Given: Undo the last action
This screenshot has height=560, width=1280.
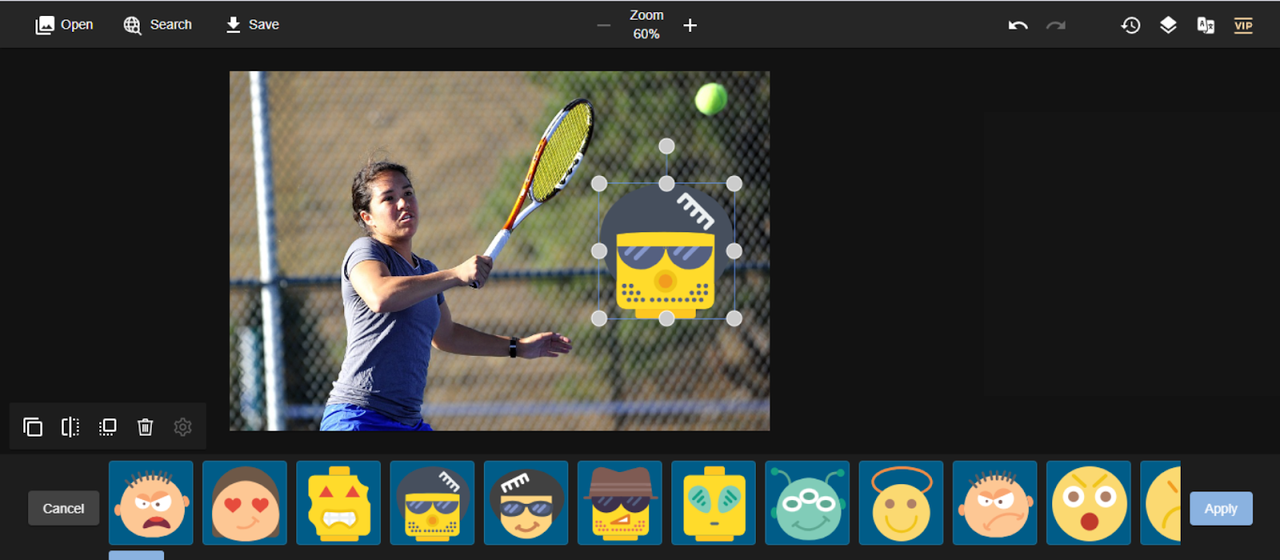Looking at the screenshot, I should click(1018, 25).
